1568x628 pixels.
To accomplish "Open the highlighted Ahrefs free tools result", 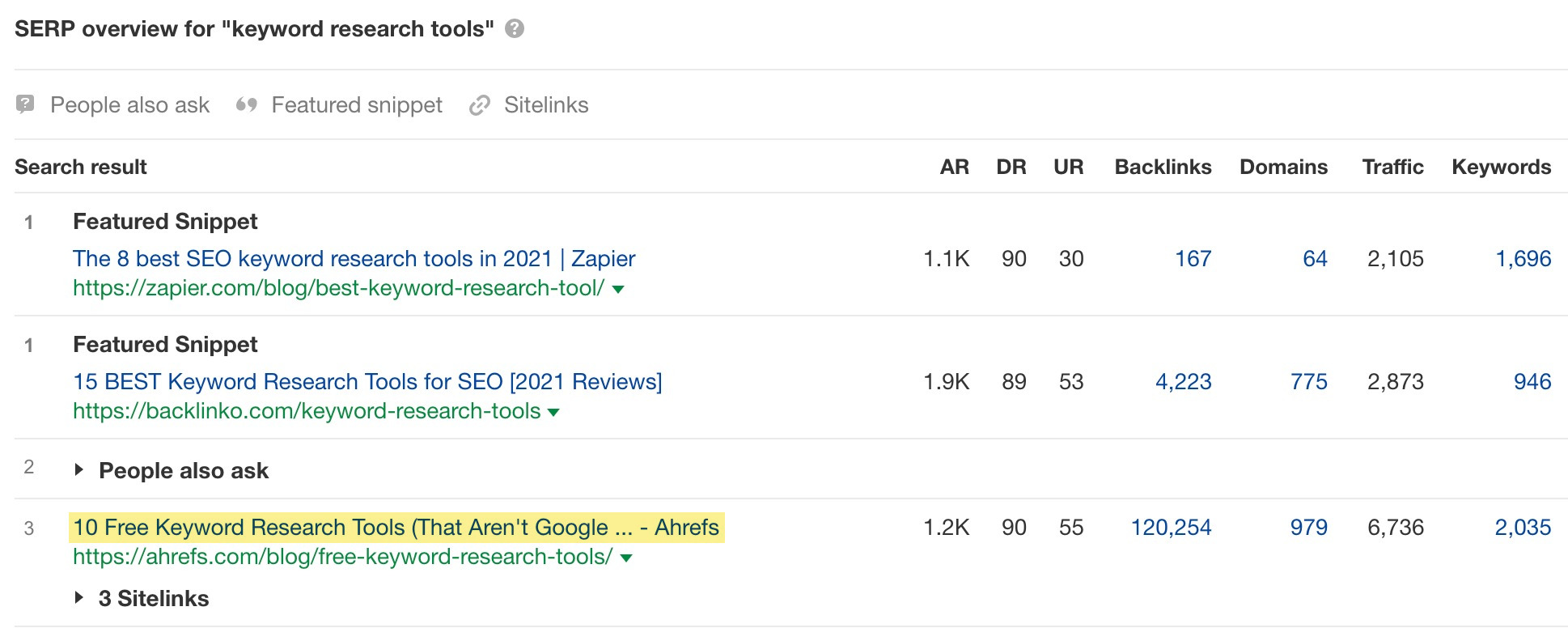I will [396, 528].
